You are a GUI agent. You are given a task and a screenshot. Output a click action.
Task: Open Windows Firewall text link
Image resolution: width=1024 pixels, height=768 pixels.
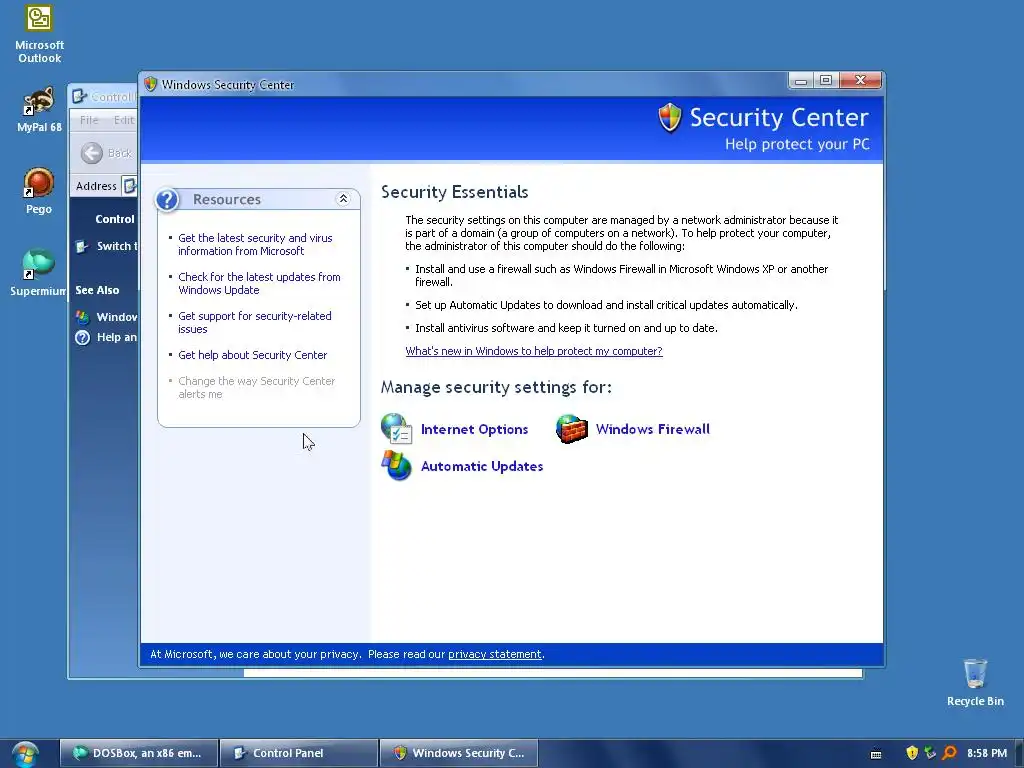point(652,429)
